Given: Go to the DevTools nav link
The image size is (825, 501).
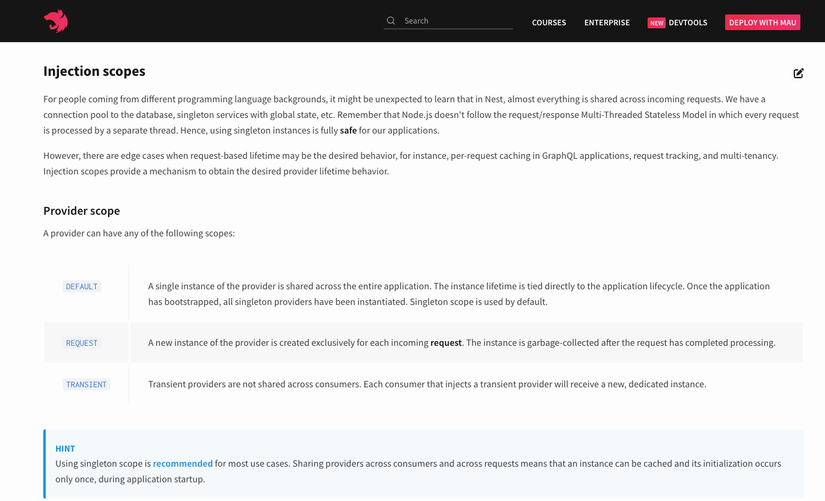Looking at the screenshot, I should (688, 23).
